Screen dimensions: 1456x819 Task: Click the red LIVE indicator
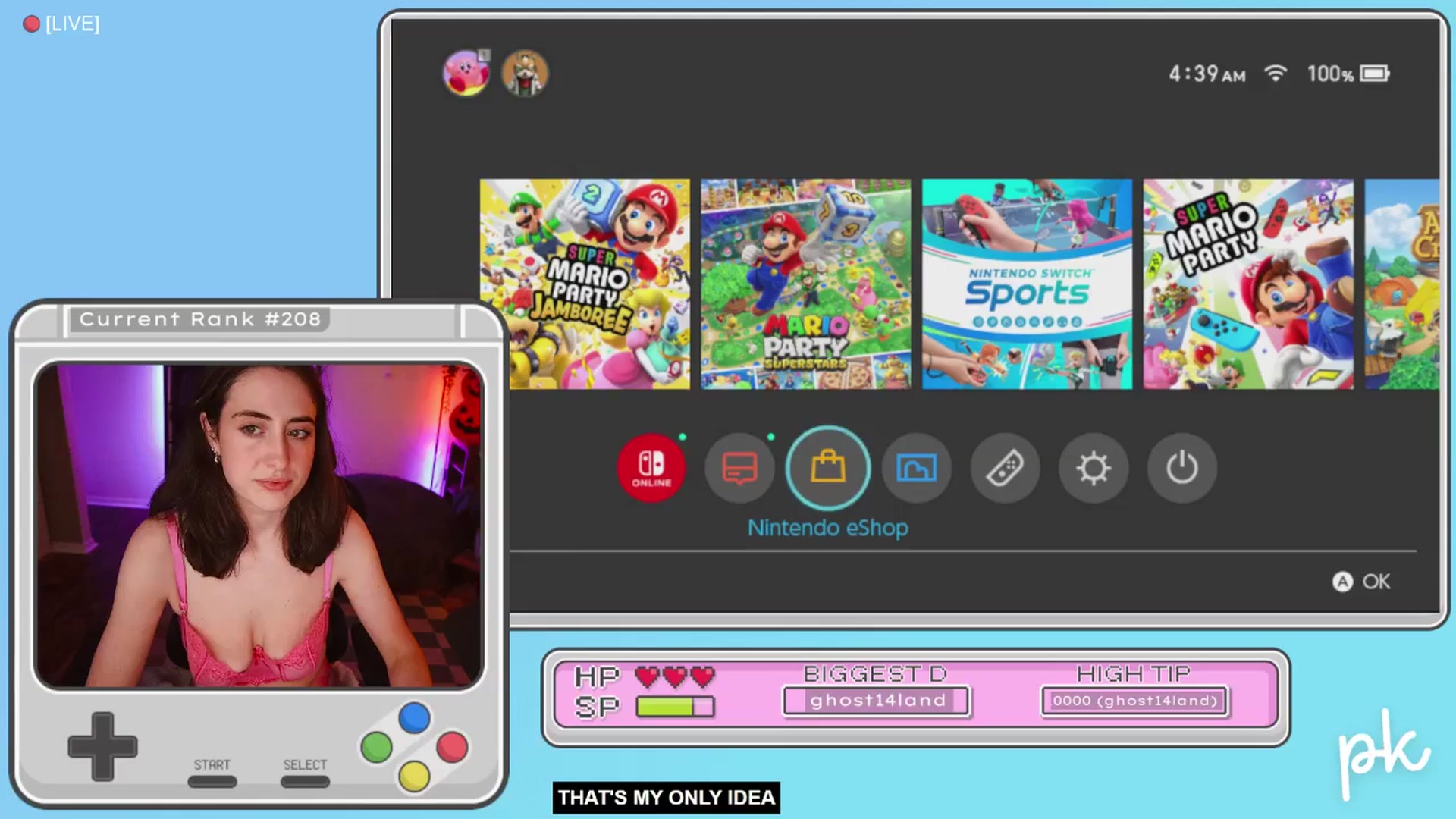pos(61,24)
